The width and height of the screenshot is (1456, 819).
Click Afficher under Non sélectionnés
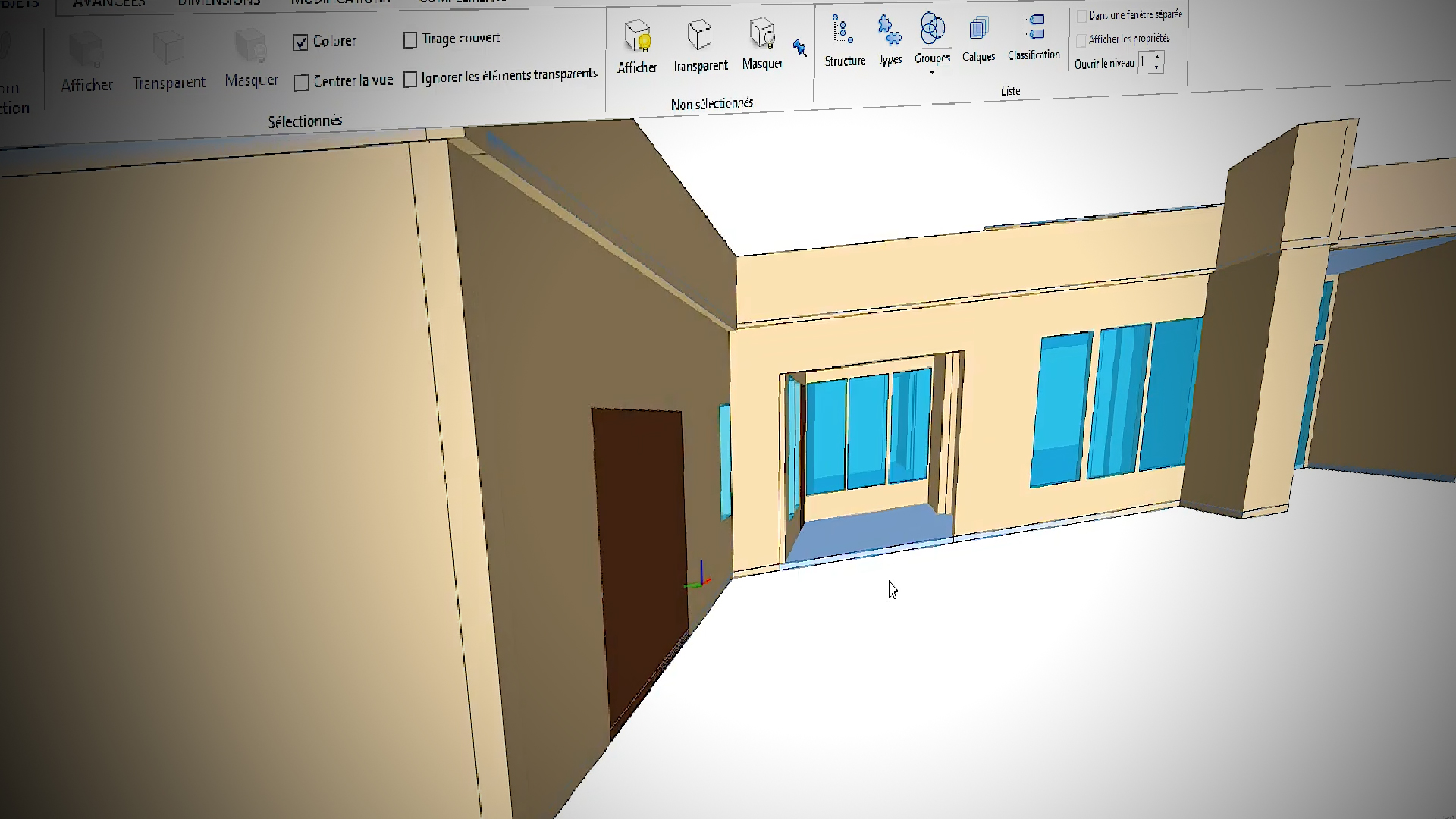[637, 47]
